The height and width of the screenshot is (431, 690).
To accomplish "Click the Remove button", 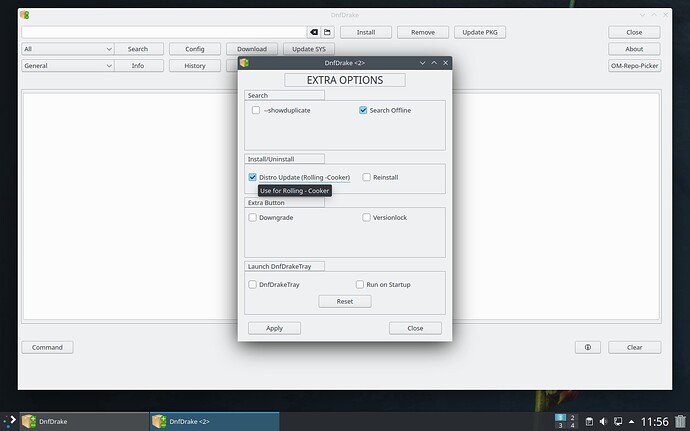I will click(423, 32).
